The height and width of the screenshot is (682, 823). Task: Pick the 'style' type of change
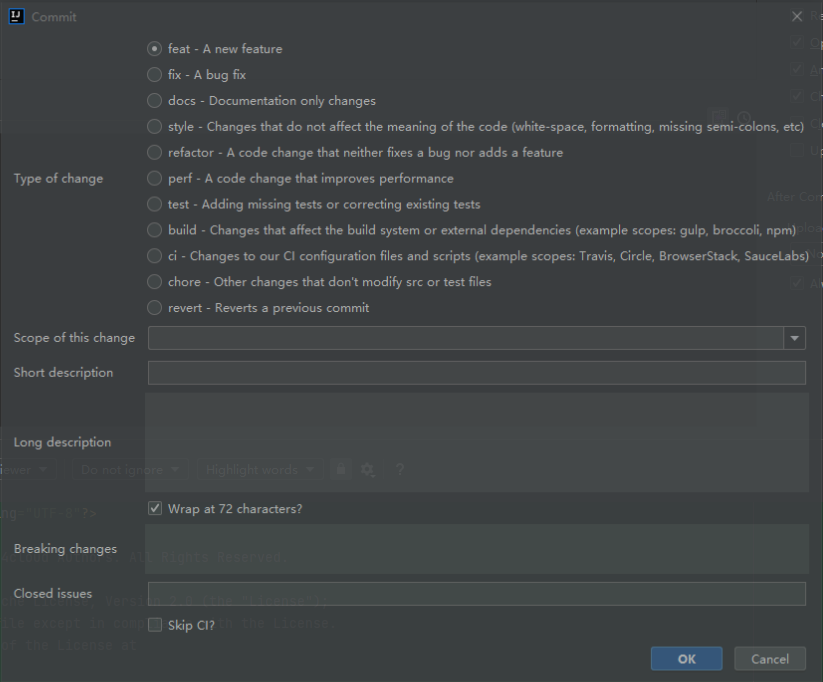pyautogui.click(x=154, y=127)
